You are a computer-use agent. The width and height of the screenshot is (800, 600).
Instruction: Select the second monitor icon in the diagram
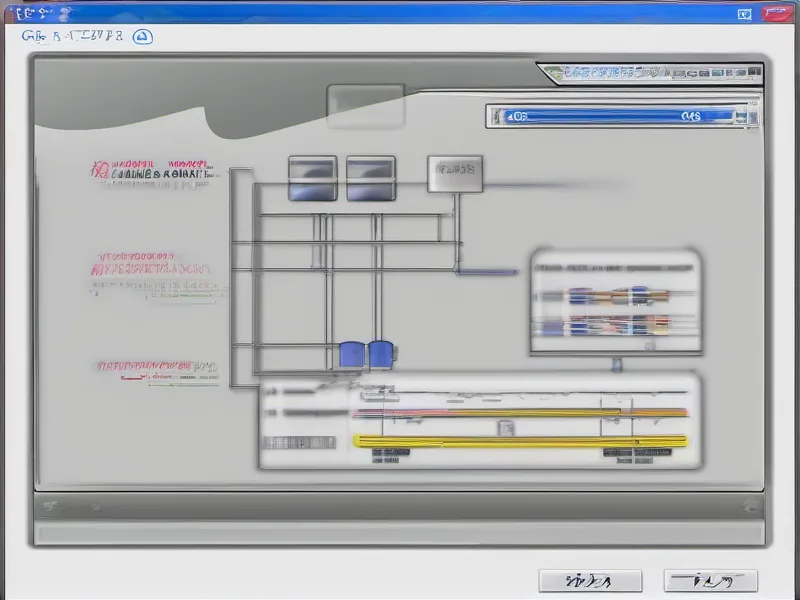(x=369, y=178)
